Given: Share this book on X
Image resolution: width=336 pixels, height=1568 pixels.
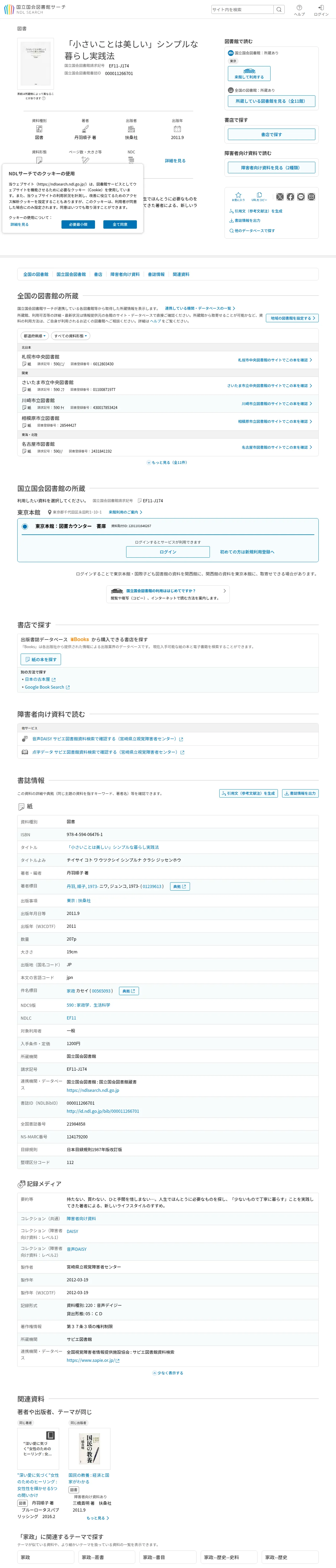Looking at the screenshot, I should click(x=280, y=197).
